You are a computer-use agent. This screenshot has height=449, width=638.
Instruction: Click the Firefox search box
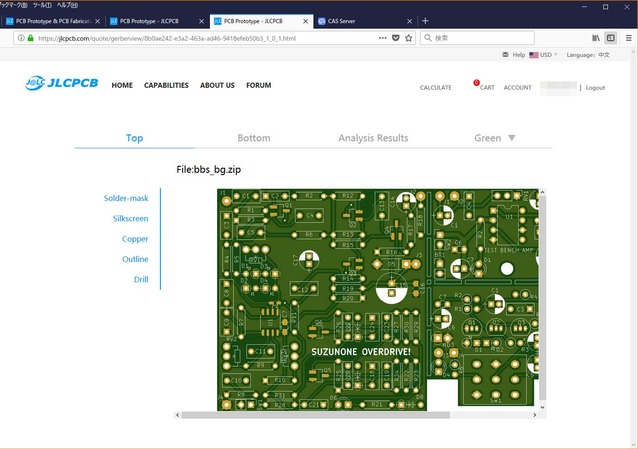477,38
